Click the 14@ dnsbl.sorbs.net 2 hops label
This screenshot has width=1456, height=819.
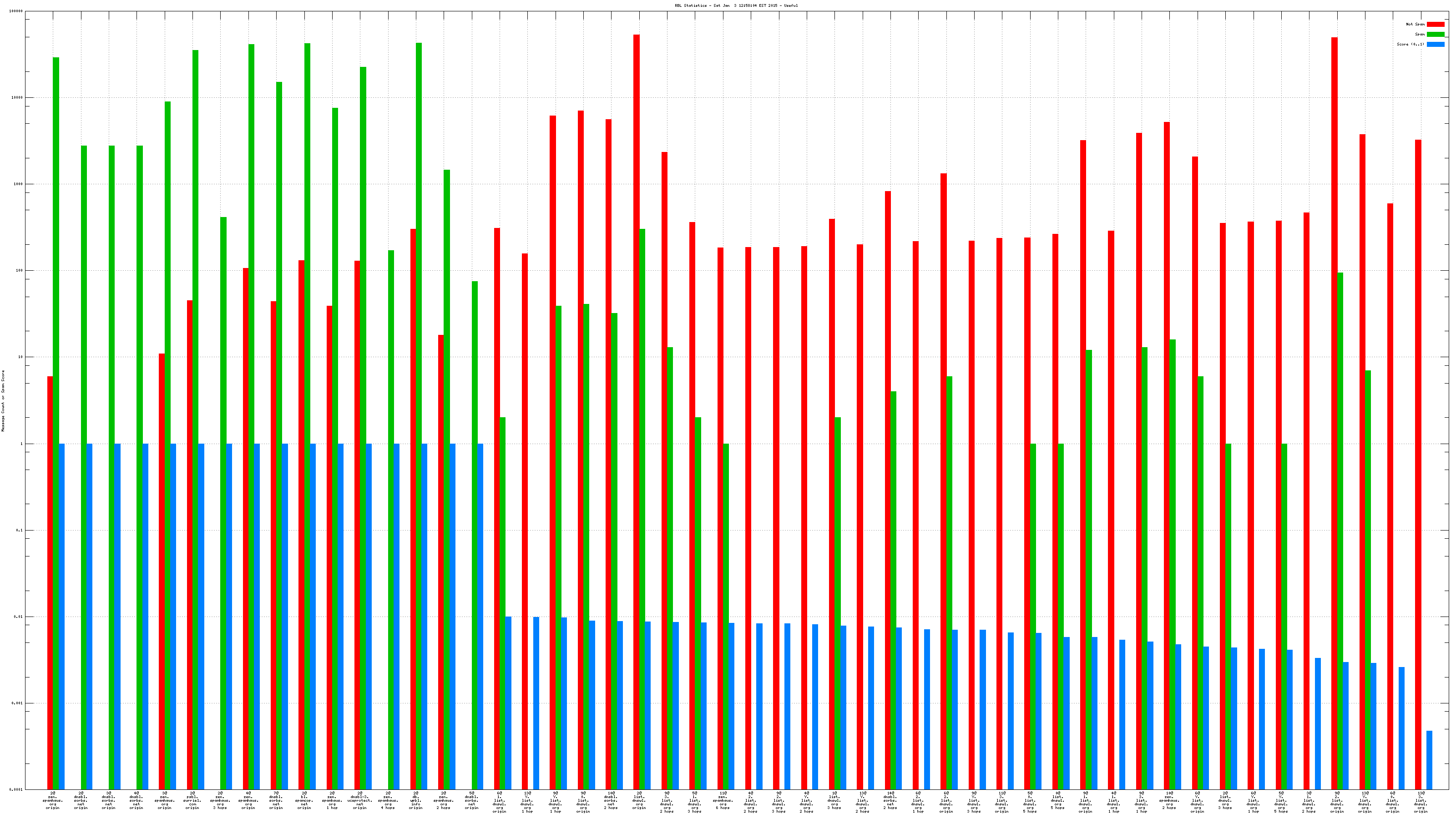pos(890,800)
